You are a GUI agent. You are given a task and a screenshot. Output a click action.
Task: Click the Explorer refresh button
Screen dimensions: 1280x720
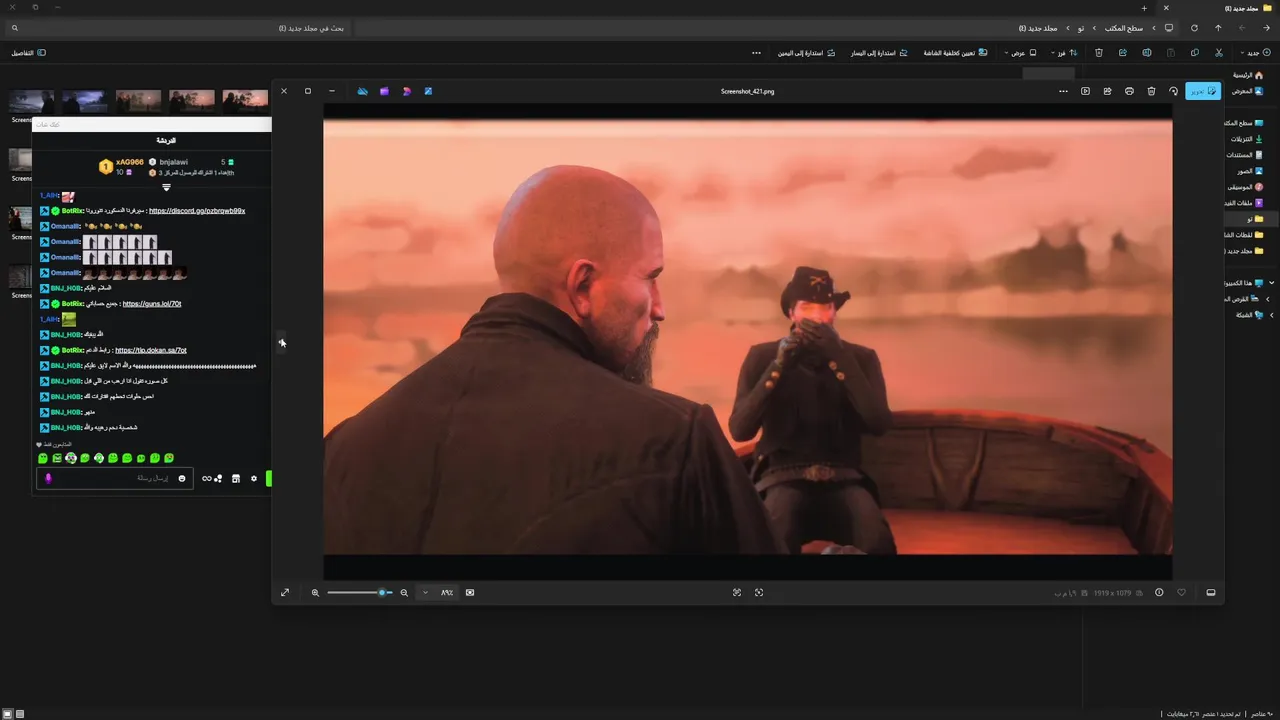(x=1194, y=28)
